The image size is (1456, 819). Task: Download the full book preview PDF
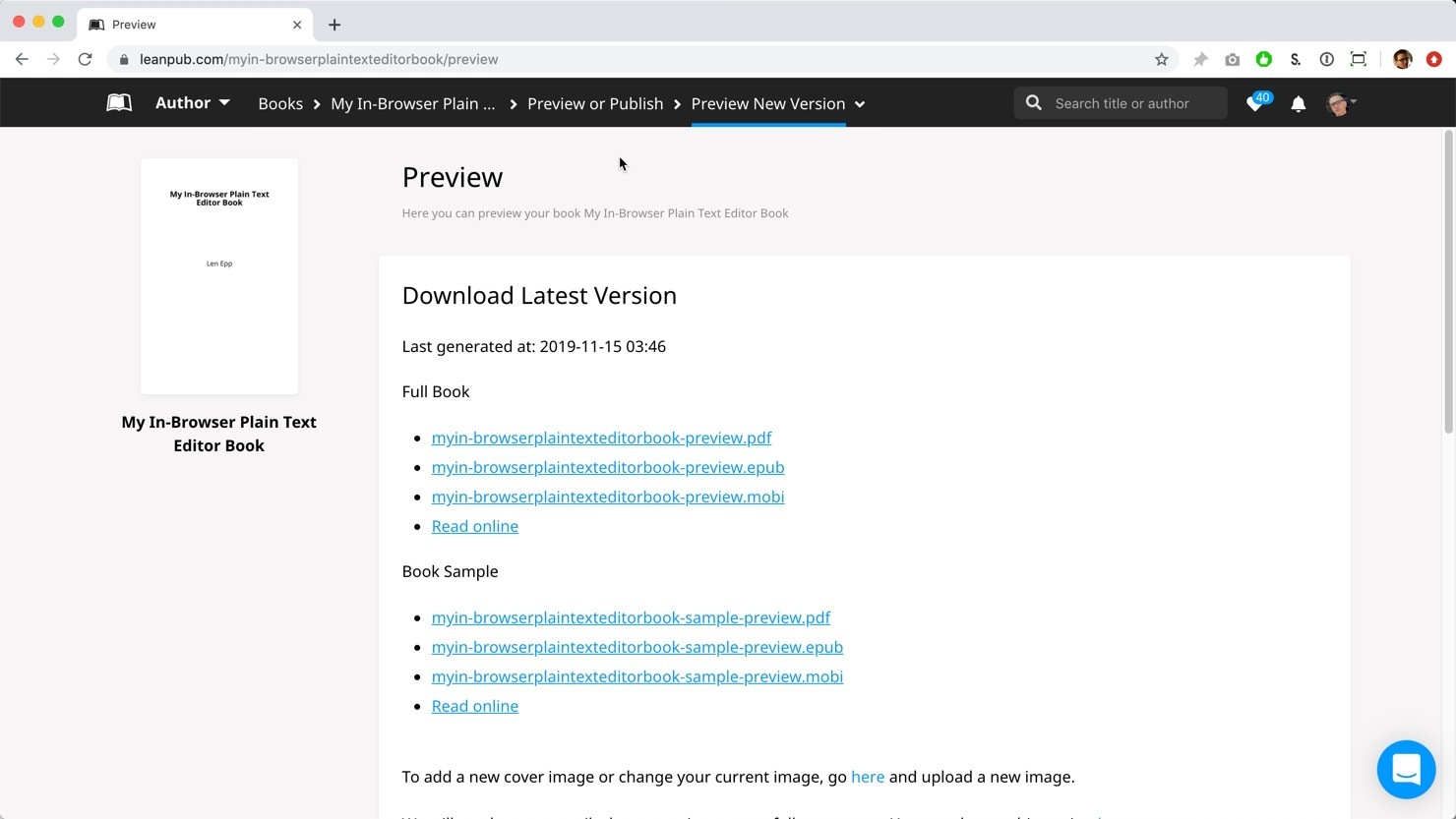[x=601, y=438]
